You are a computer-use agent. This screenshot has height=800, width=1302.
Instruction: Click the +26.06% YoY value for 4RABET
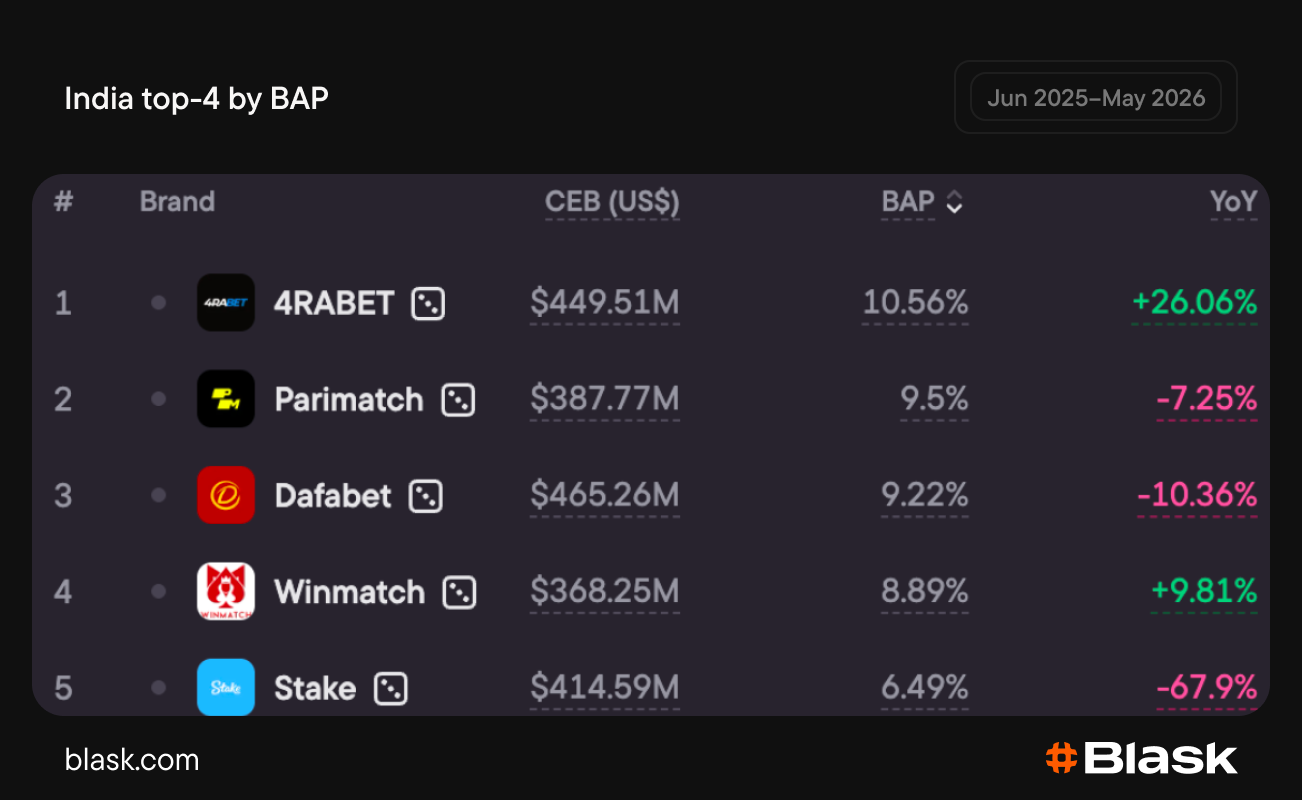[x=1194, y=303]
